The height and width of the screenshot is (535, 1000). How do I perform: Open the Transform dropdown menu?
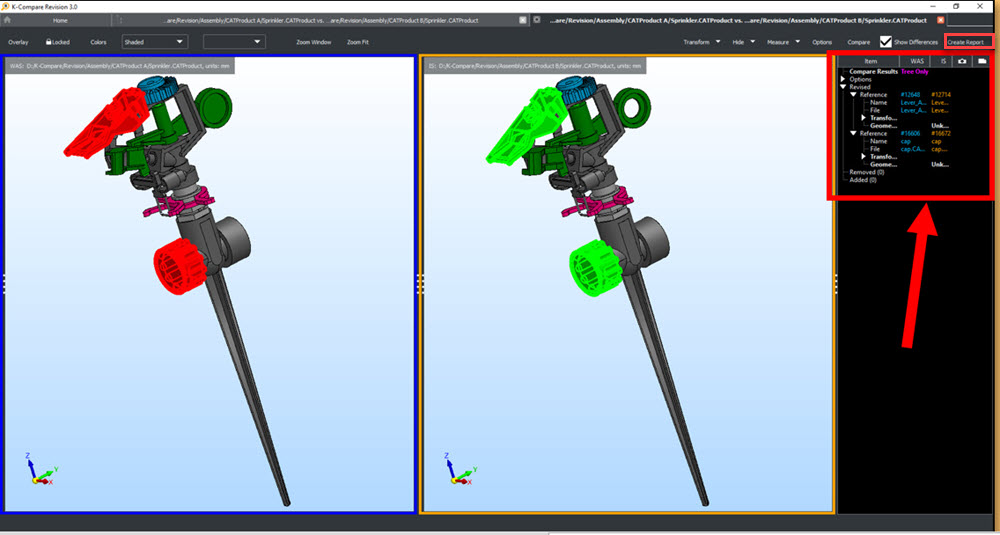click(x=700, y=42)
